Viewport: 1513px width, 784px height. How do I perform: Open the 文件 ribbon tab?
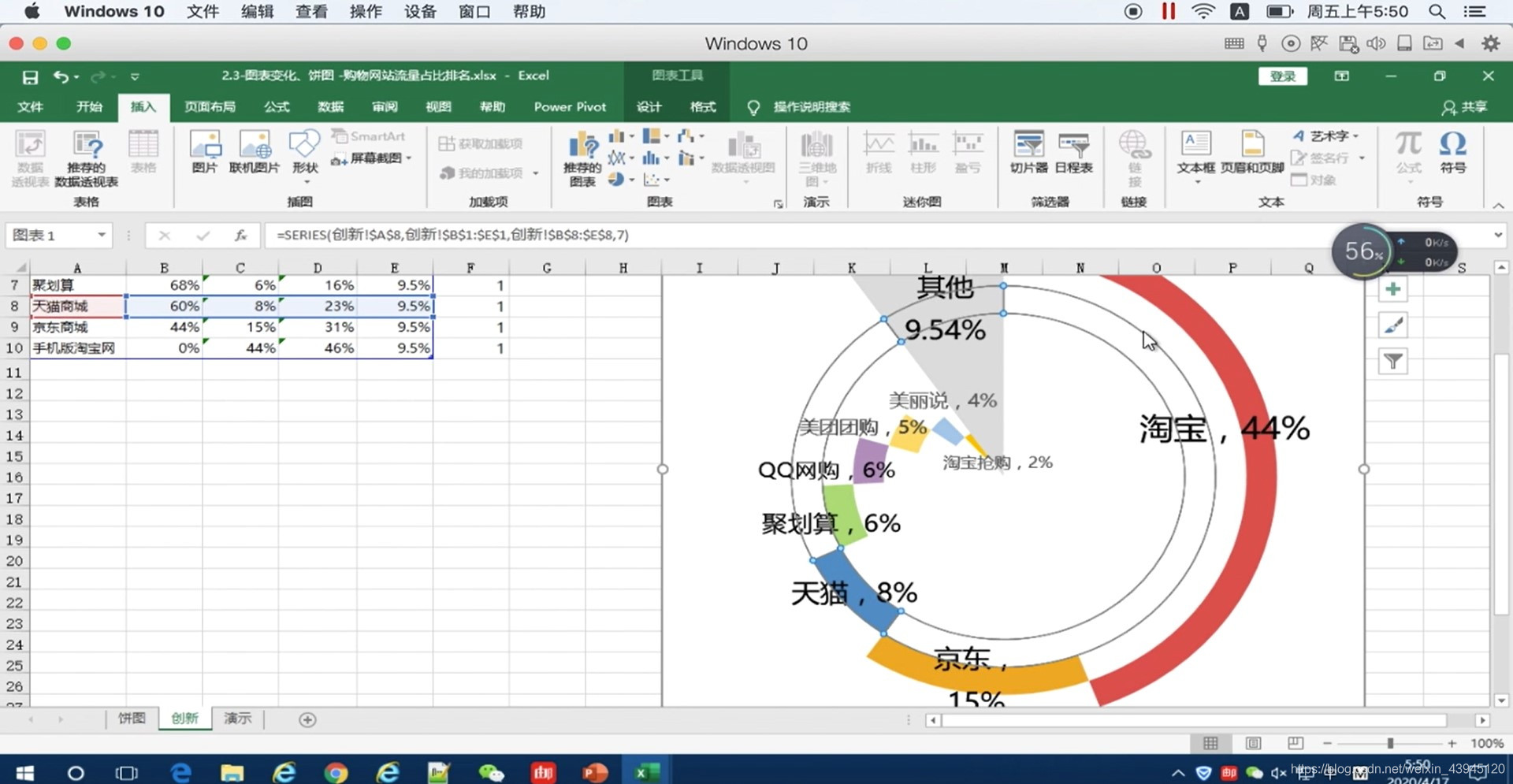[30, 107]
